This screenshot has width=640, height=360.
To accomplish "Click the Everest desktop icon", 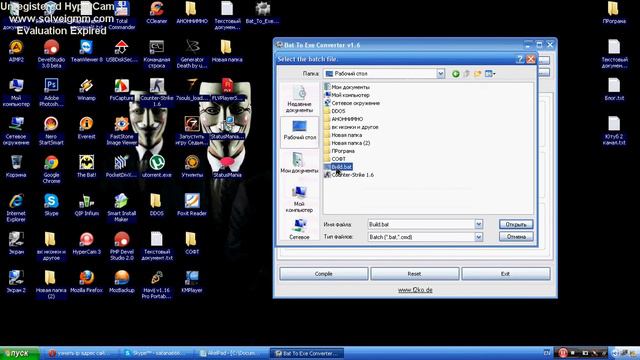I will click(x=87, y=128).
